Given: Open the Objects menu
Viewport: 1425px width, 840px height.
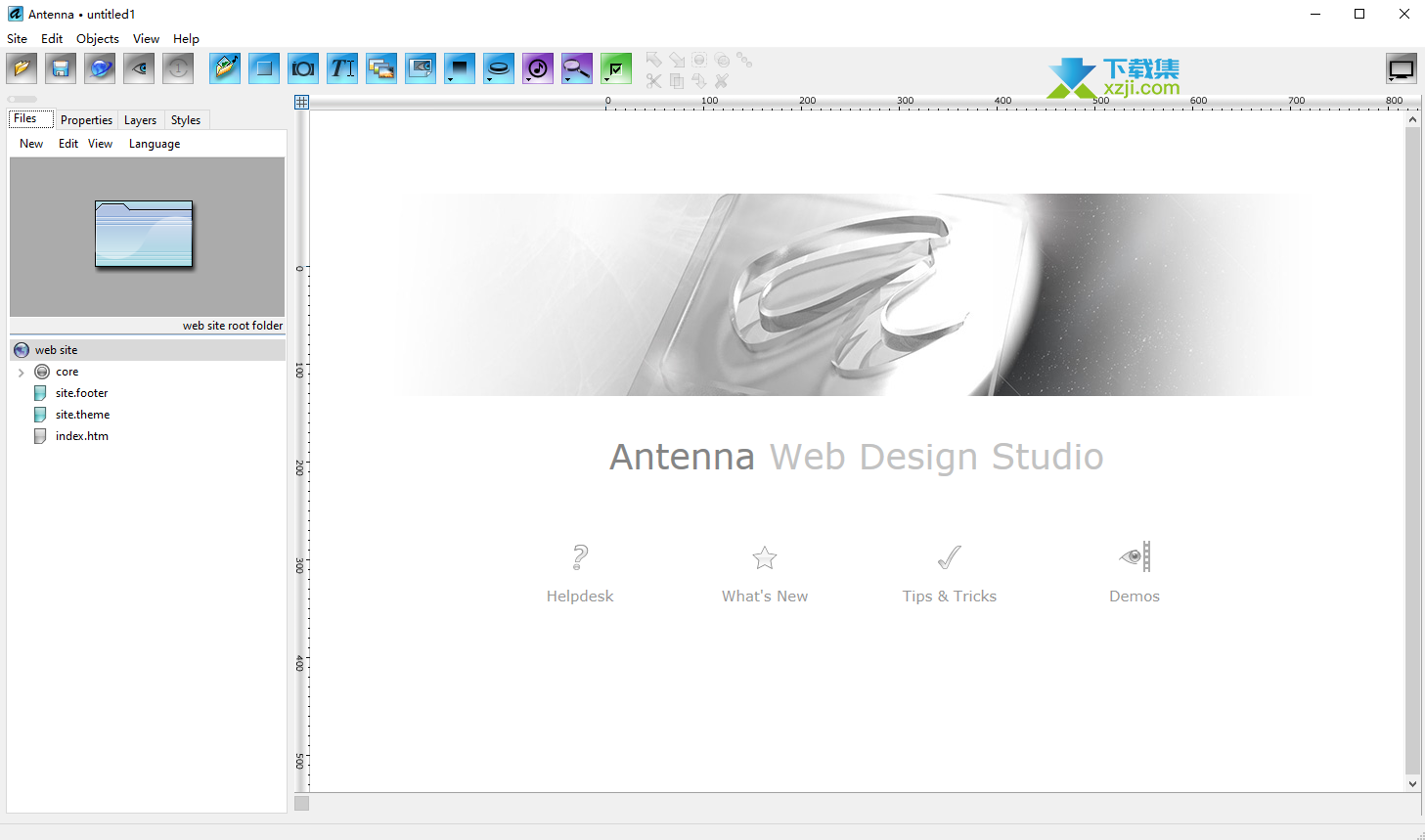Looking at the screenshot, I should tap(98, 39).
